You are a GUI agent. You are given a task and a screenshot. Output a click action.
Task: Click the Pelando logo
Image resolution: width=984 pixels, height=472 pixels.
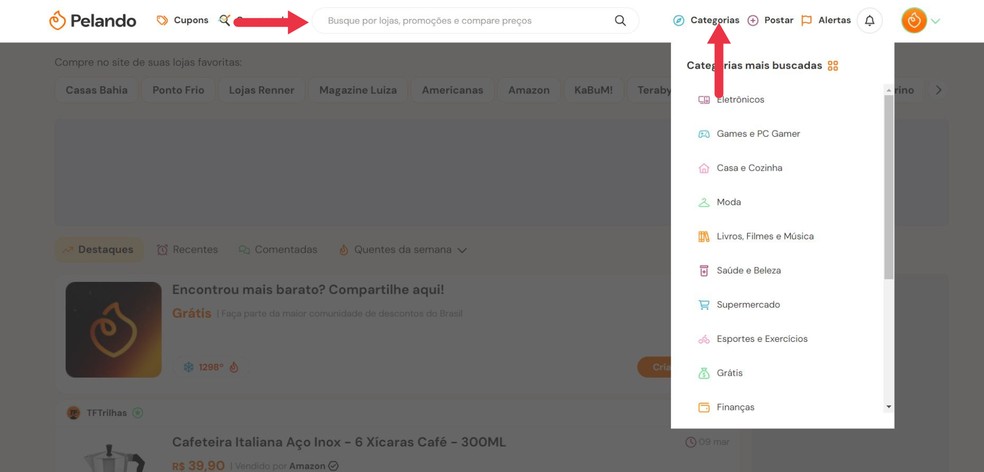[92, 21]
